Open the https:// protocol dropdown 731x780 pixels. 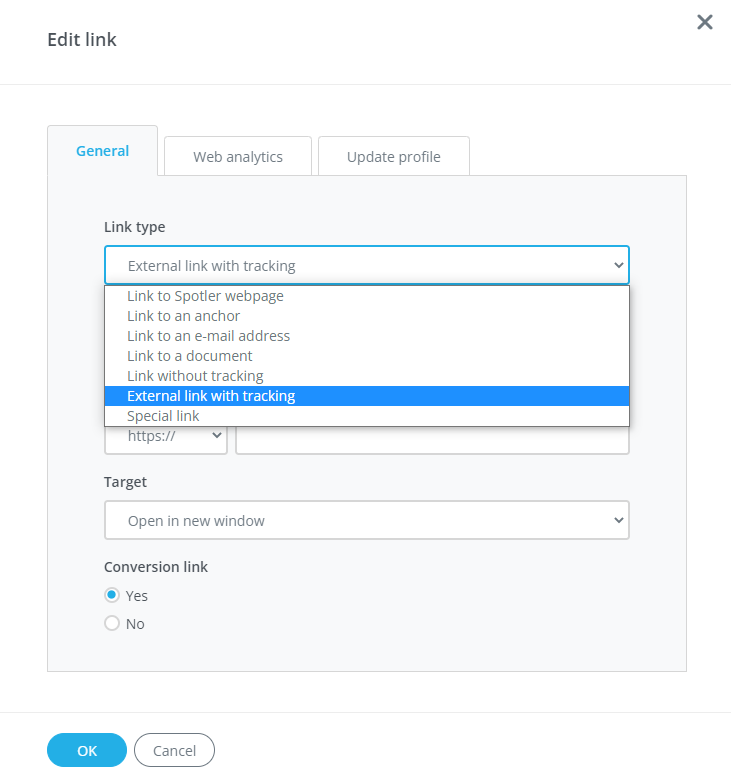click(166, 437)
